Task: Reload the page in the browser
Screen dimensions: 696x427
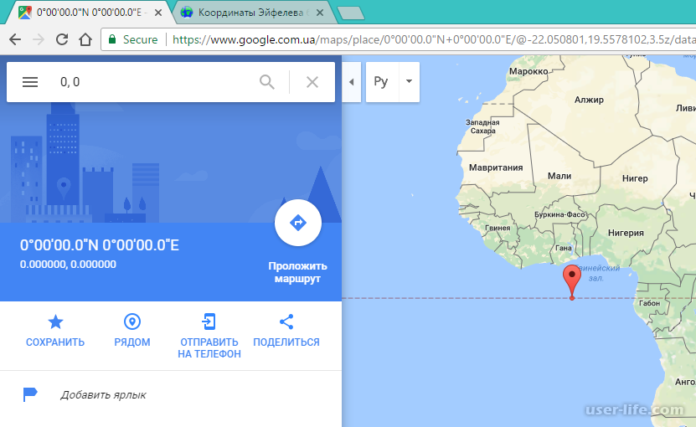Action: [62, 40]
